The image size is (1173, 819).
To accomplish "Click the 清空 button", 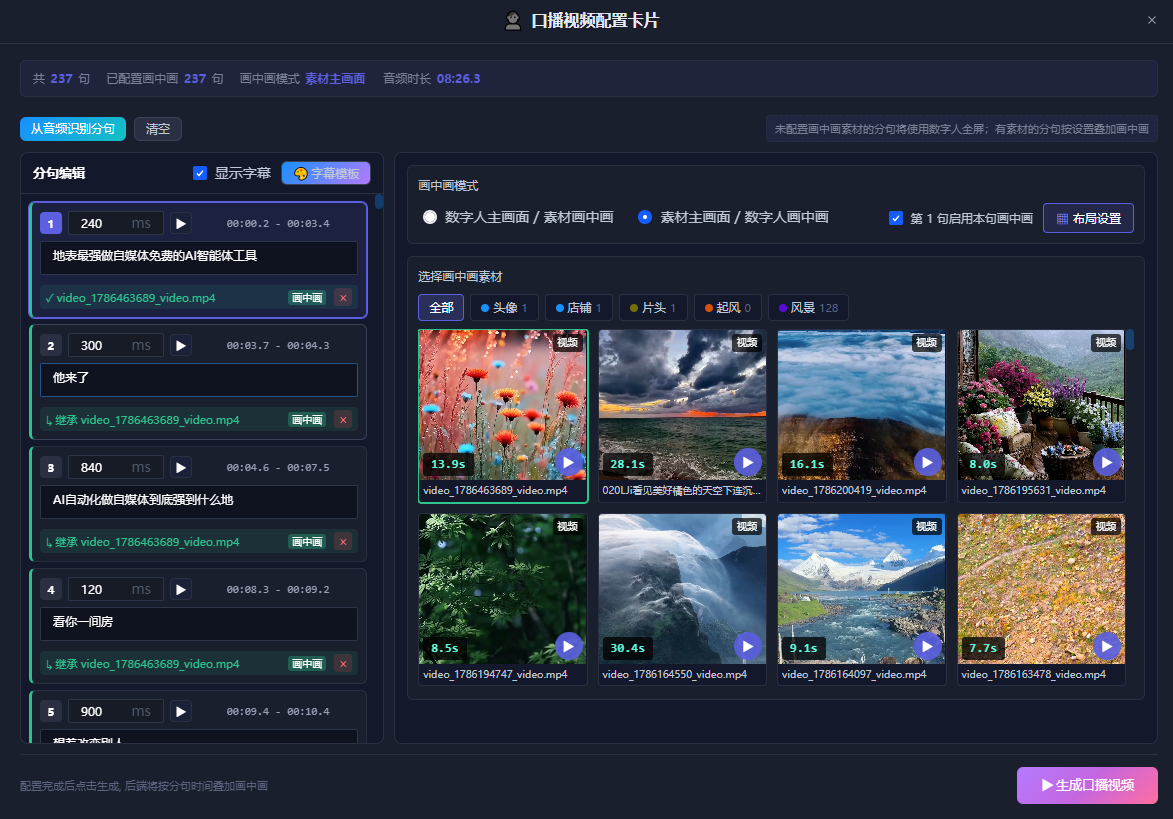I will (158, 129).
